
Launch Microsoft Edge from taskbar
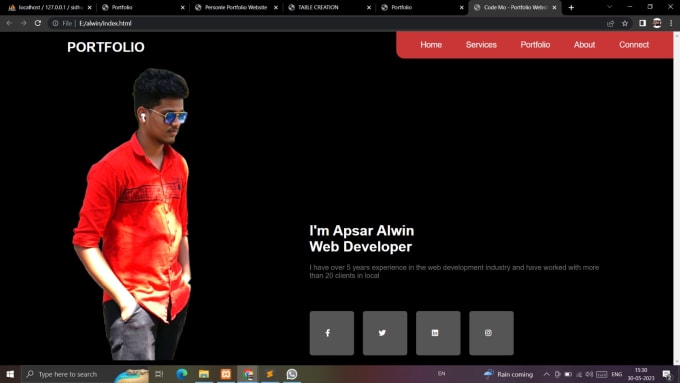click(x=182, y=374)
